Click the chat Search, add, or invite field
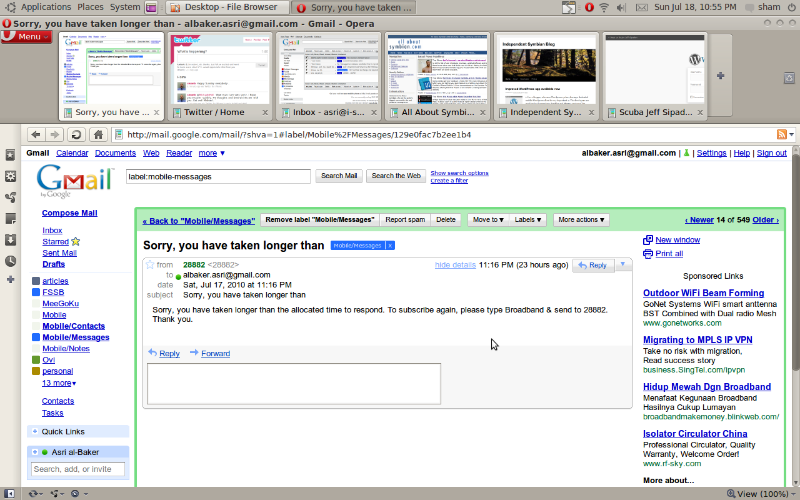Screen dimensions: 800x500 (x=78, y=469)
